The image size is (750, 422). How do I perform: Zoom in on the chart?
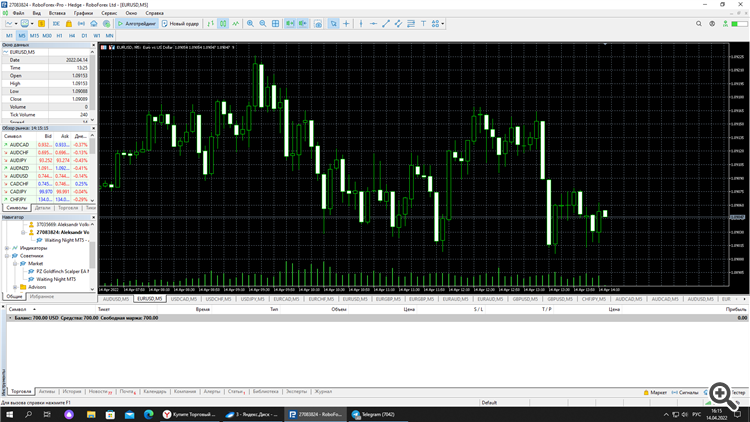tap(250, 23)
